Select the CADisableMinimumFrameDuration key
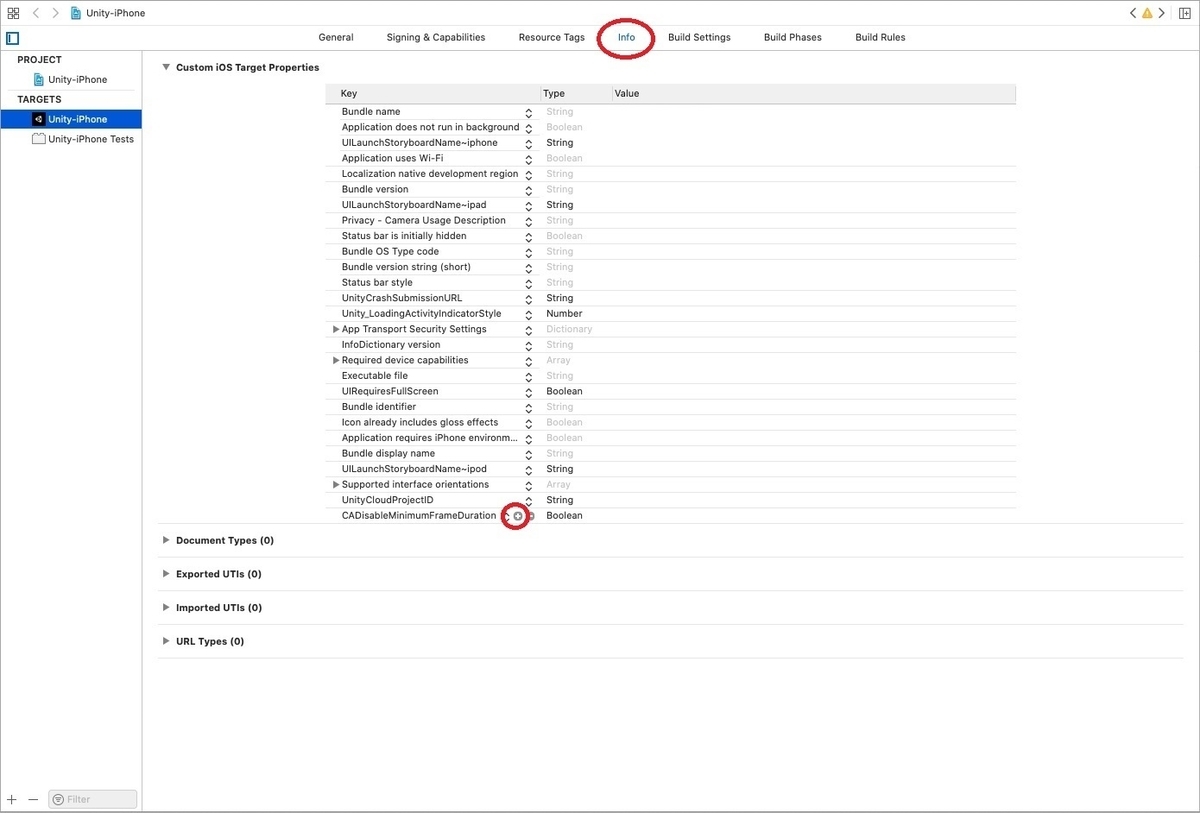This screenshot has width=1200, height=813. [419, 515]
